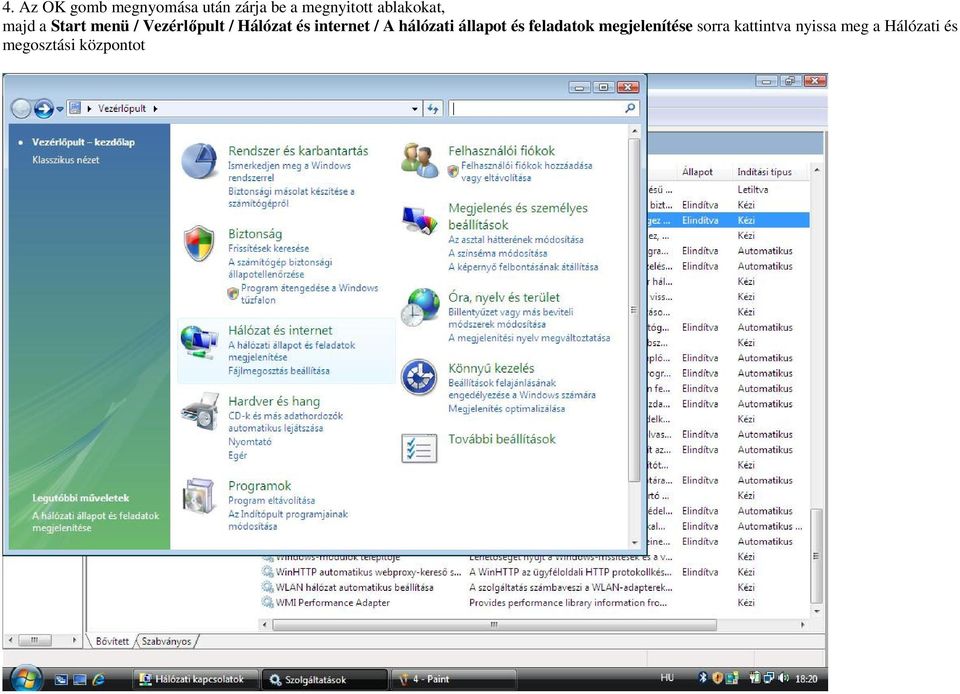Launch Internet Explorer from quick launch

coord(98,679)
